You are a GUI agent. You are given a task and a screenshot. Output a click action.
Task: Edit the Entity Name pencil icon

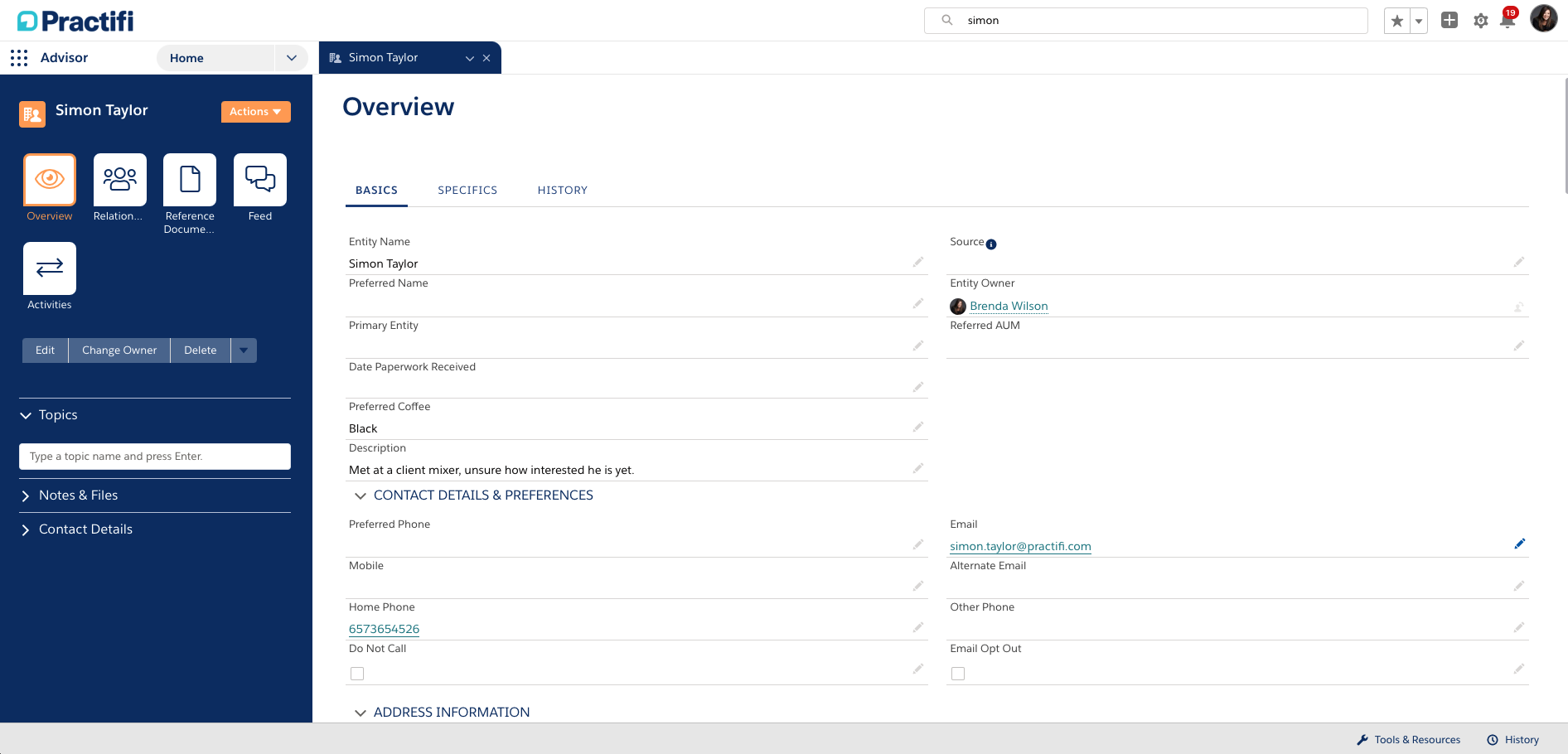click(918, 262)
